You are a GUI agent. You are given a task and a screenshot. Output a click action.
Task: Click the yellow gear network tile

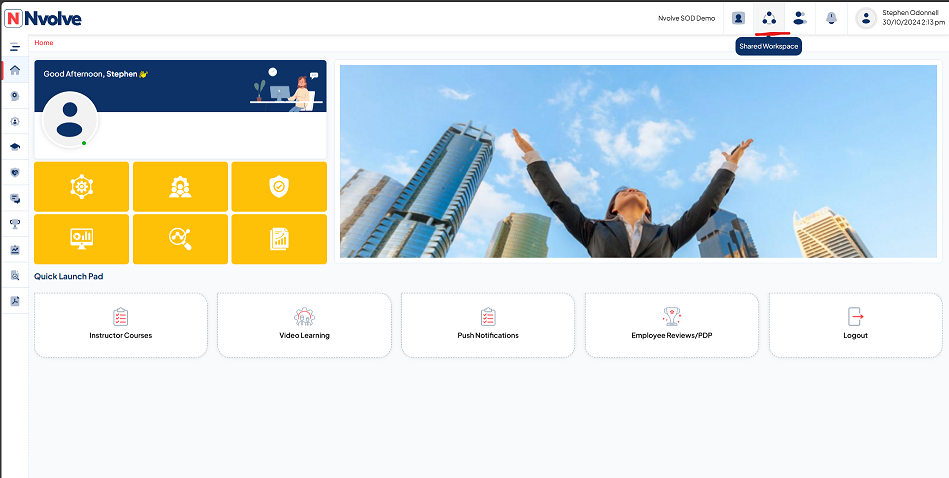pos(81,186)
